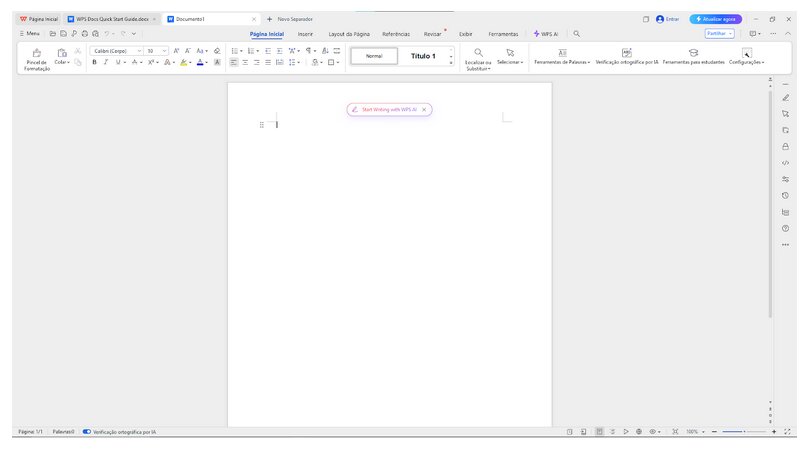Click Start Writing with WPS AI

tap(388, 109)
